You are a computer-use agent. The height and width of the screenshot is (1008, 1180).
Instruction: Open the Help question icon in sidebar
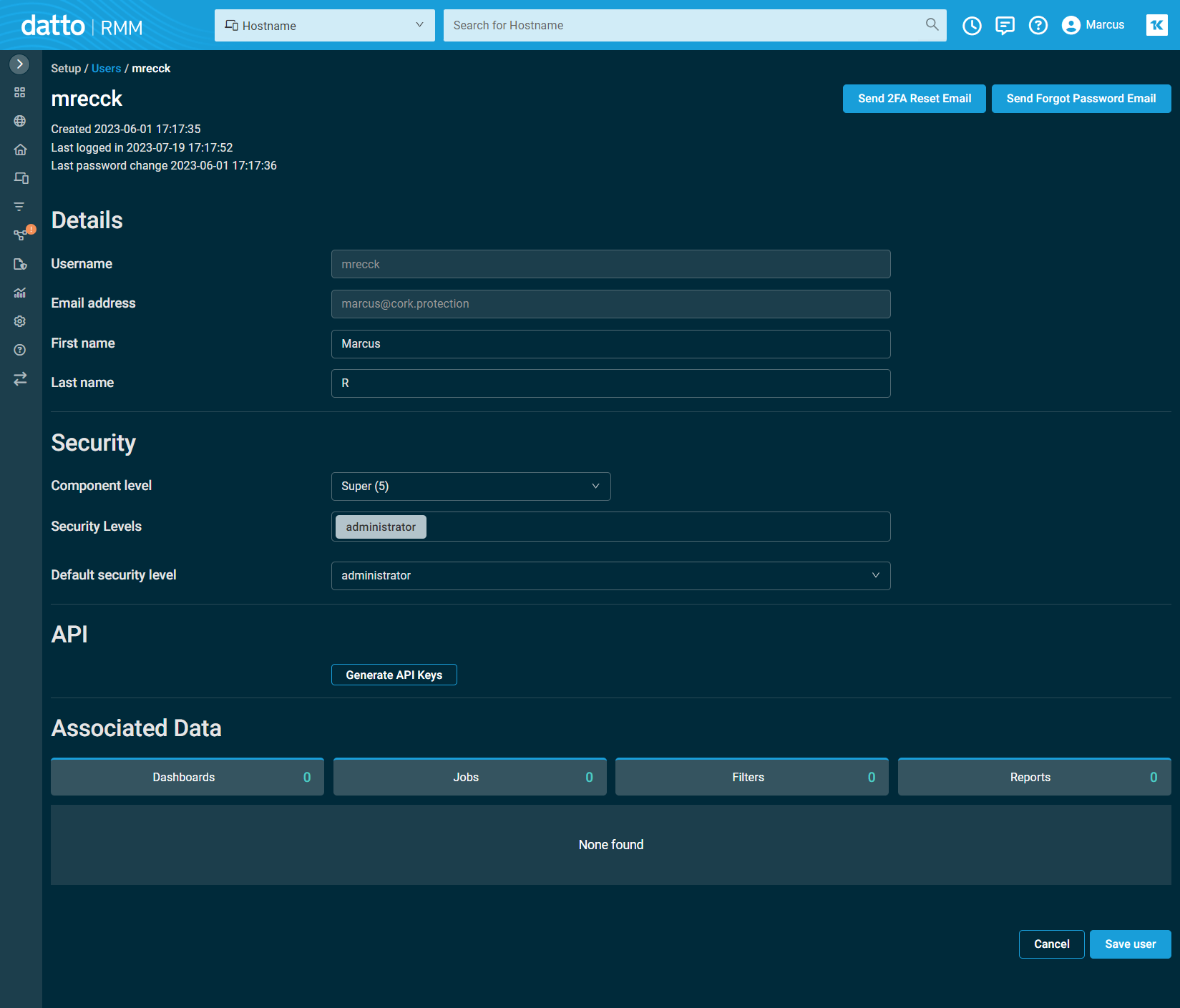pos(20,350)
